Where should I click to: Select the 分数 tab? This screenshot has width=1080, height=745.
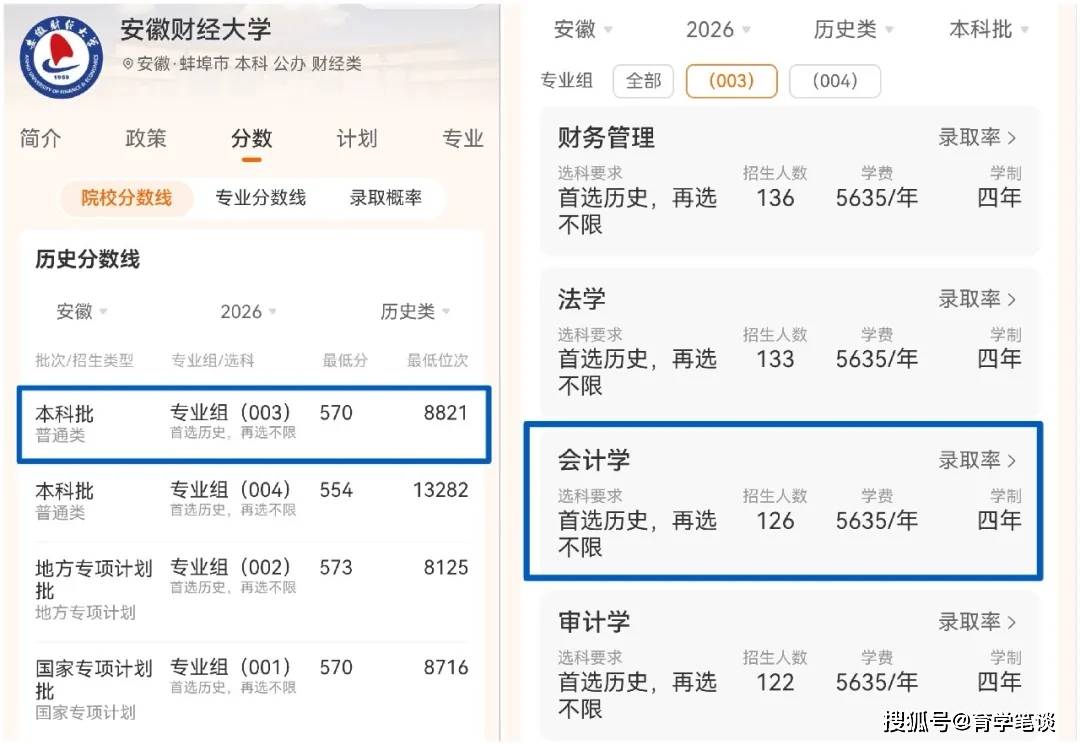[251, 138]
